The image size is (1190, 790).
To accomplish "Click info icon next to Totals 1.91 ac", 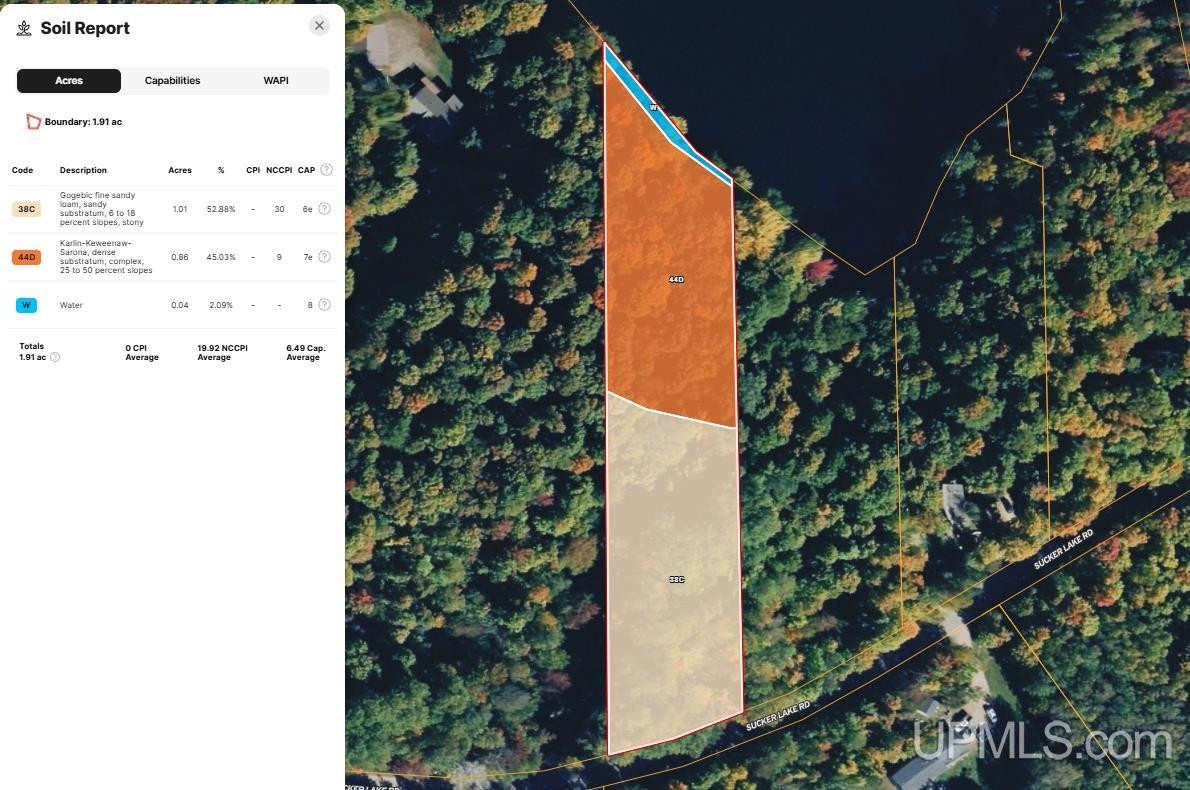I will click(x=55, y=356).
